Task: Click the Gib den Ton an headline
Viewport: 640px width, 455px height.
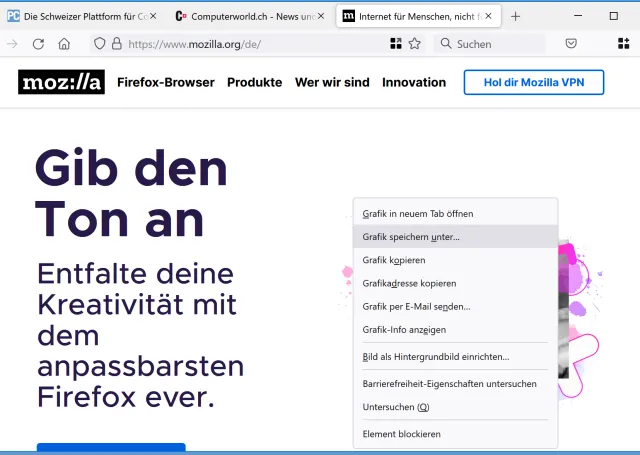Action: [x=131, y=193]
